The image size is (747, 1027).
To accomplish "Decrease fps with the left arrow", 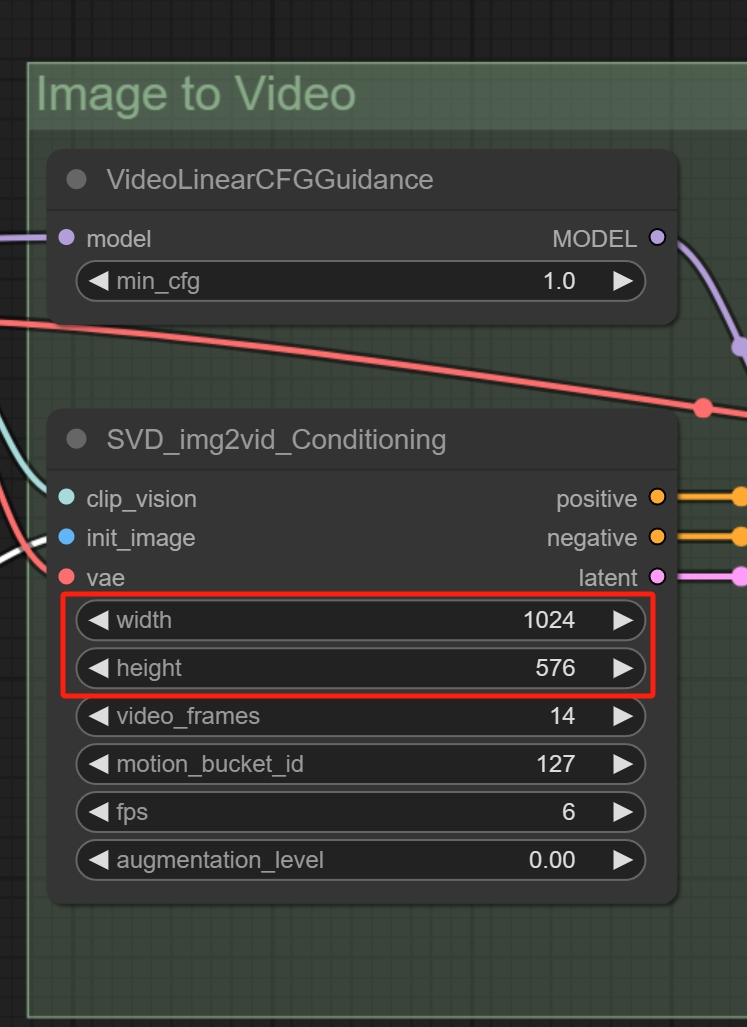I will [98, 812].
